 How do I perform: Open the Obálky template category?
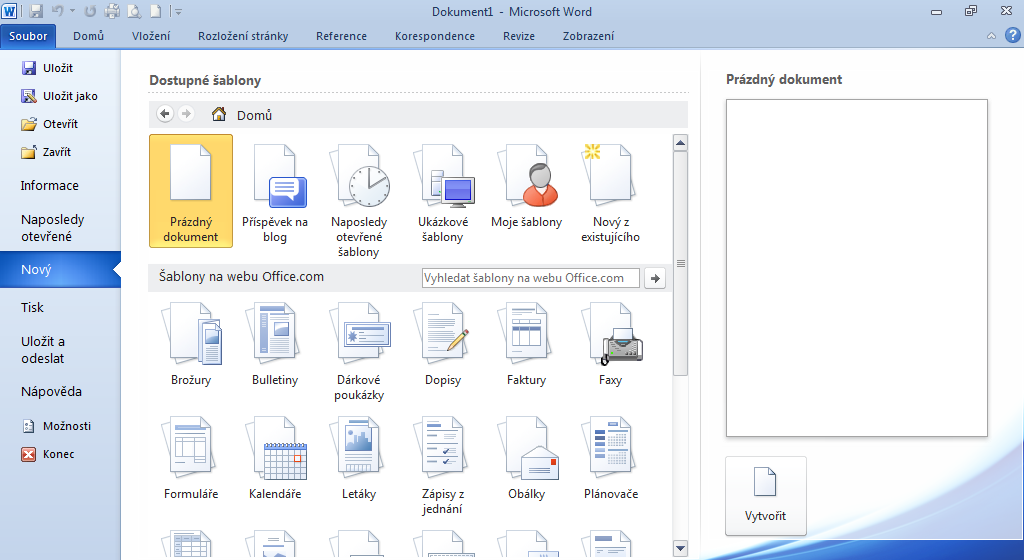[526, 458]
